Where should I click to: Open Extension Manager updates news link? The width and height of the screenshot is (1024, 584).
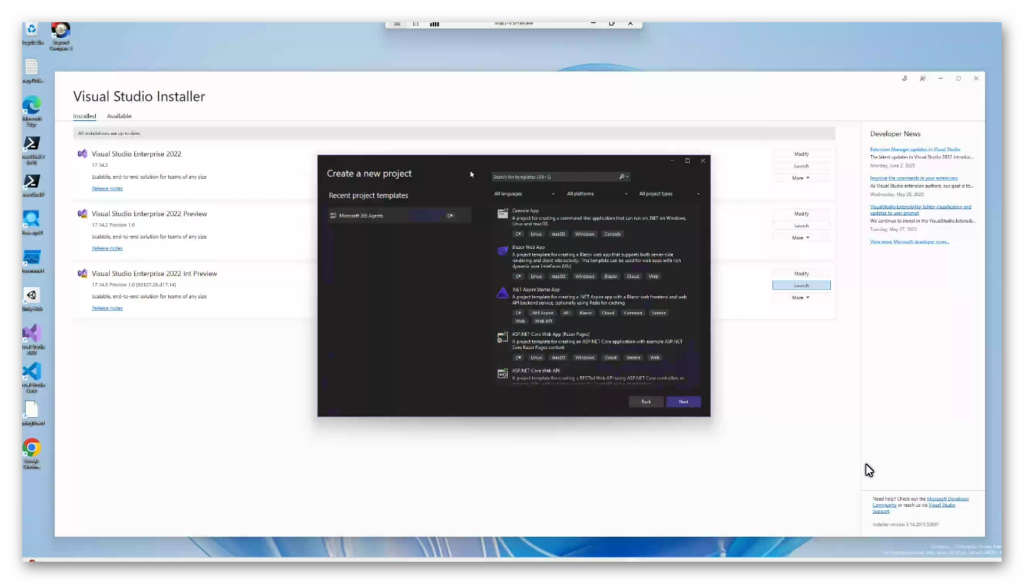(x=915, y=150)
